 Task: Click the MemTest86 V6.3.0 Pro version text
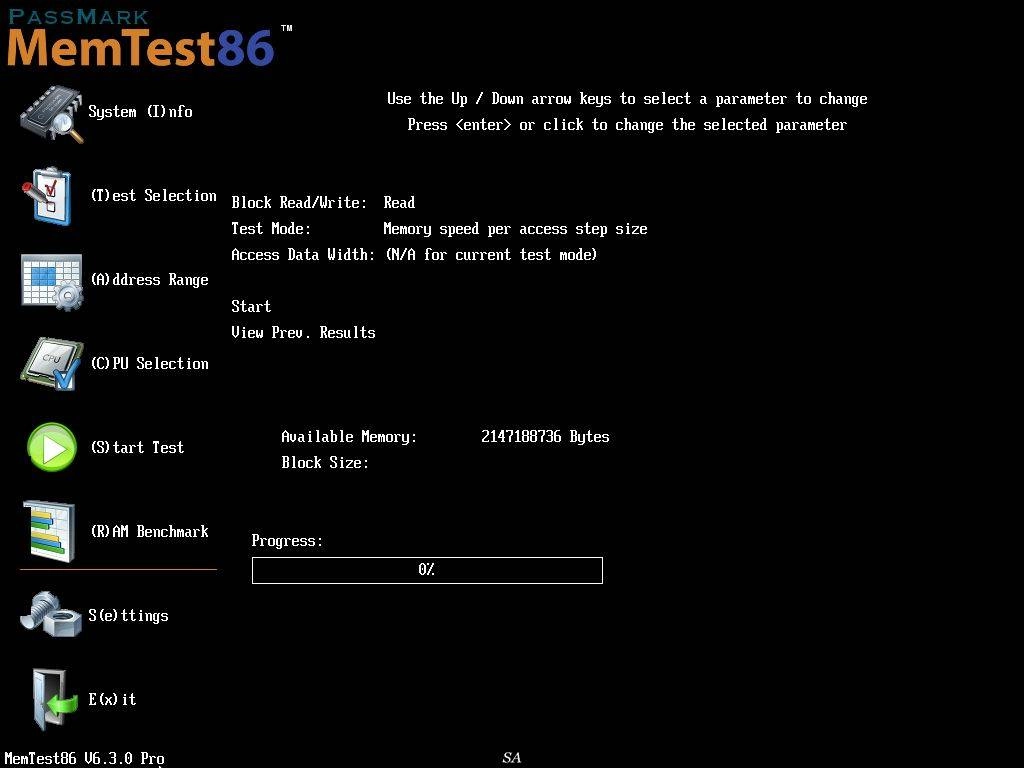click(84, 758)
